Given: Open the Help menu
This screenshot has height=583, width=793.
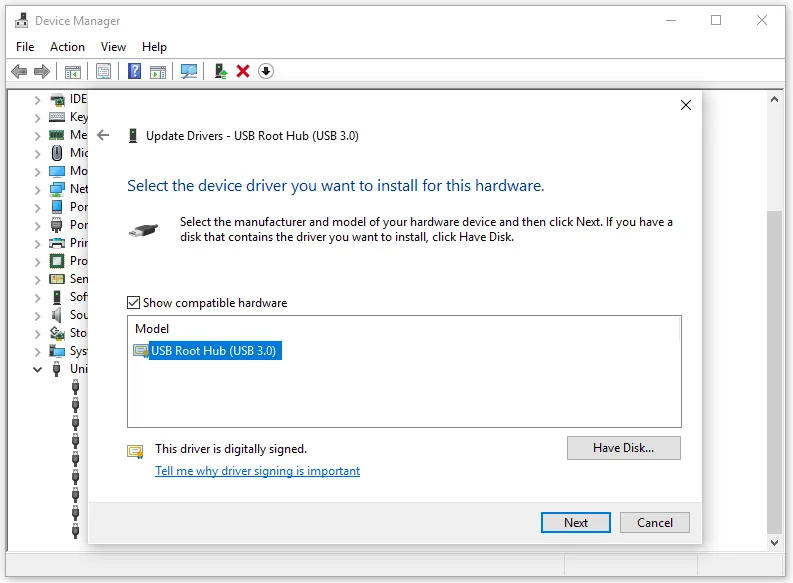Looking at the screenshot, I should click(154, 47).
